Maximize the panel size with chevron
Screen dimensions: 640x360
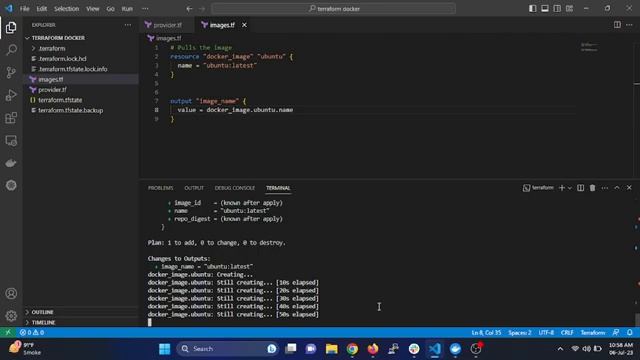pyautogui.click(x=617, y=188)
